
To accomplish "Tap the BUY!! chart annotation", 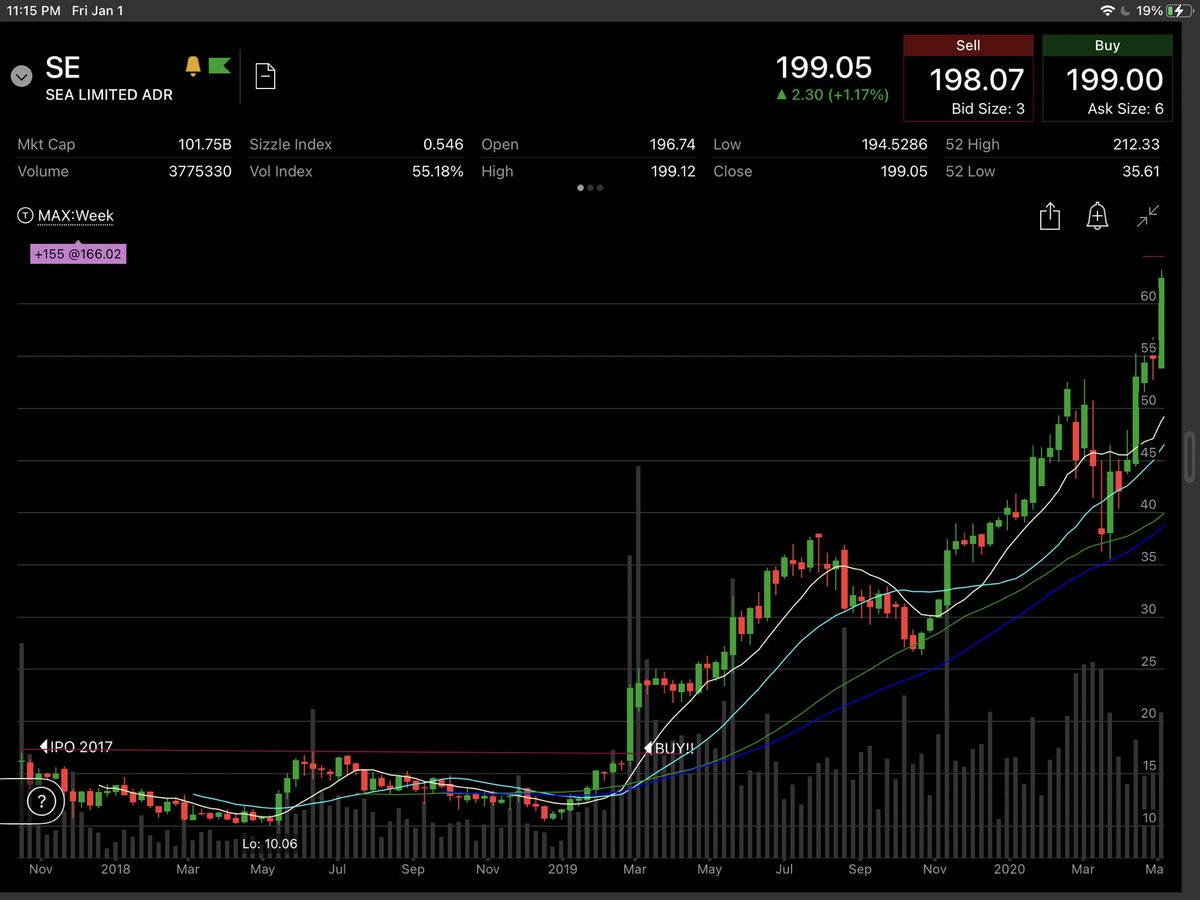I will [x=670, y=747].
